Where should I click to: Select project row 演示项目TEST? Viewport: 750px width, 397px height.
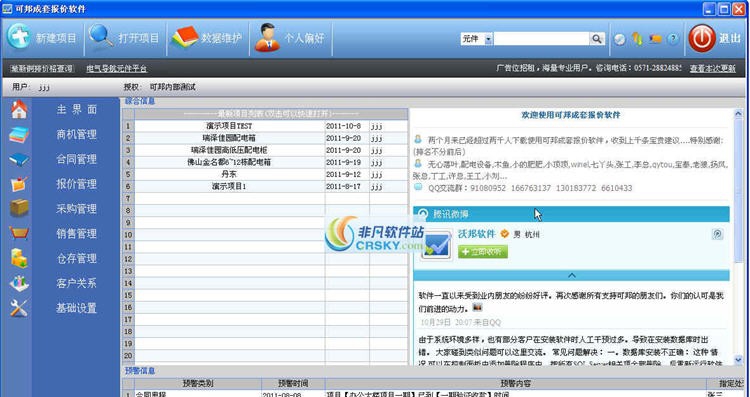pyautogui.click(x=229, y=126)
